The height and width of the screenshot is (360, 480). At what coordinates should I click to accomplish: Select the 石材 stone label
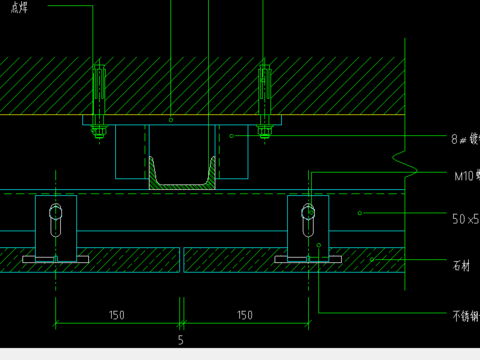point(461,266)
